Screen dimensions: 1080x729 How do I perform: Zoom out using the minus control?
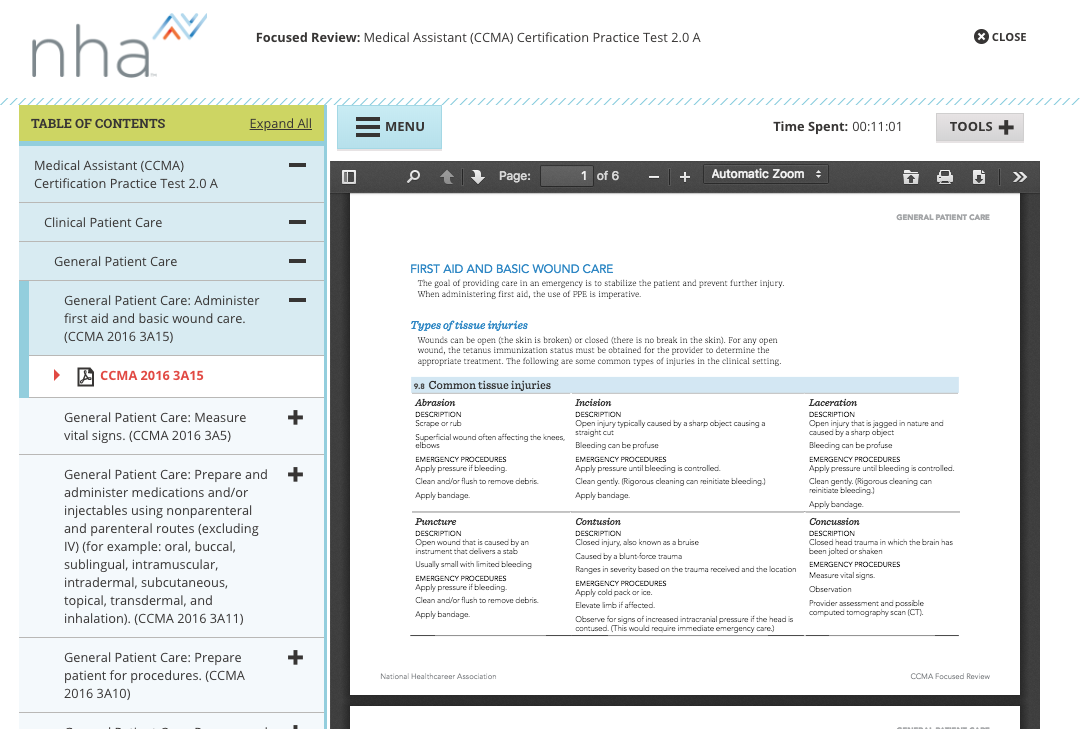[654, 176]
